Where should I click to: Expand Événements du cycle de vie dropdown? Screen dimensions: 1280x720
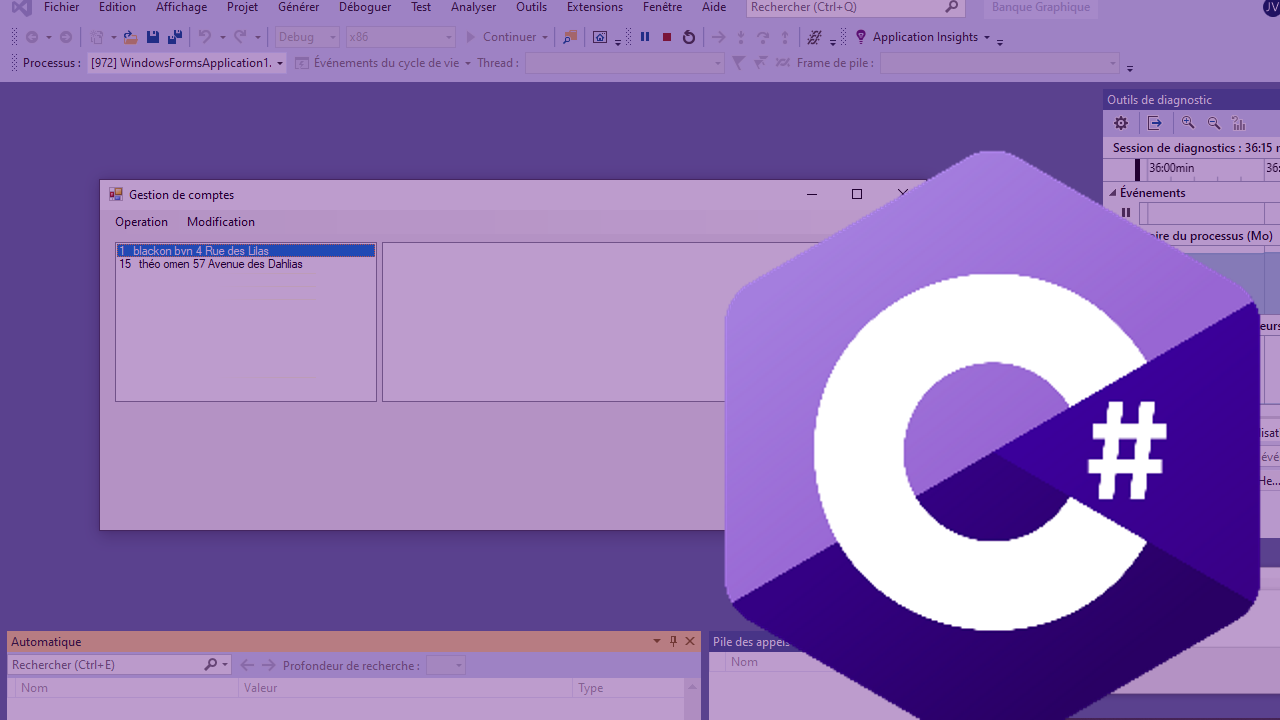[x=468, y=63]
